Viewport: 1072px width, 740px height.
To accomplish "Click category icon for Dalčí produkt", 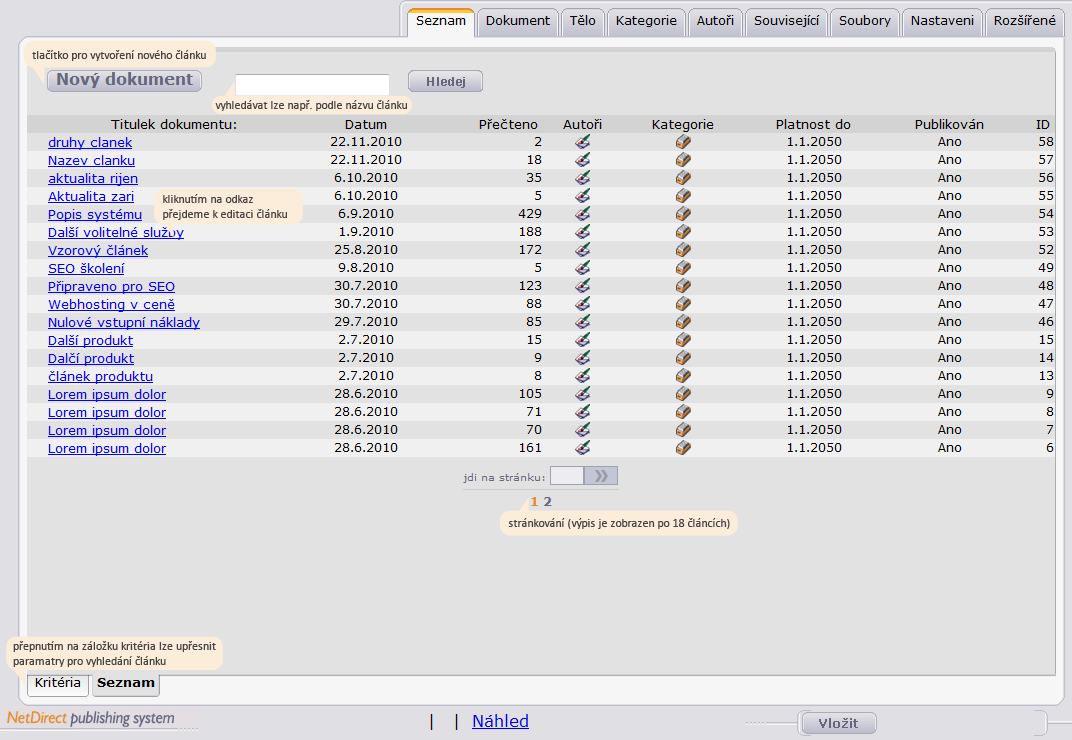I will pyautogui.click(x=683, y=358).
